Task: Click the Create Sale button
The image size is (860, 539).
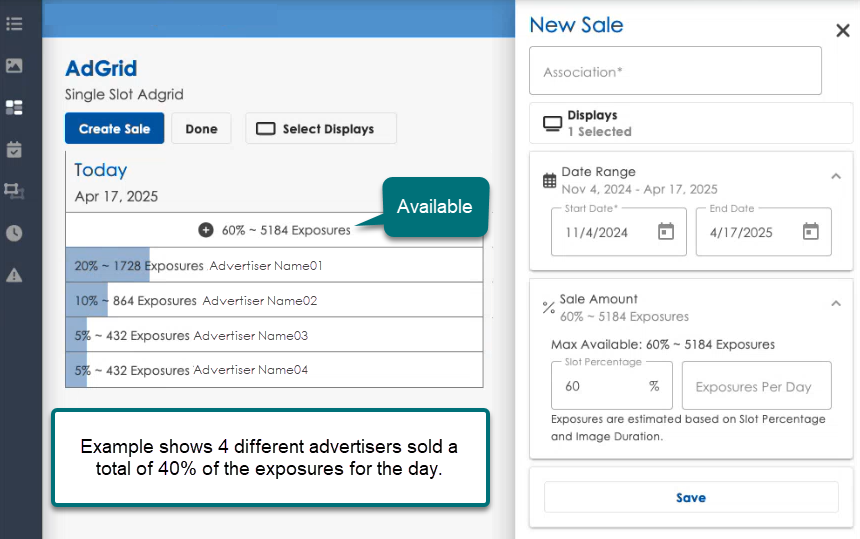Action: (114, 129)
